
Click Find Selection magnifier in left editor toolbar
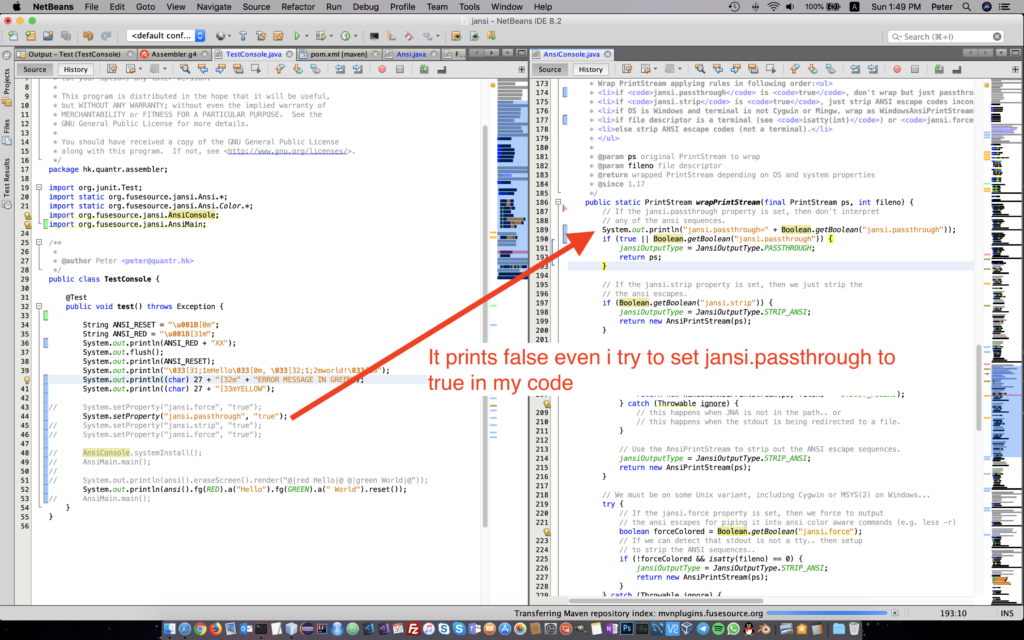(185, 69)
